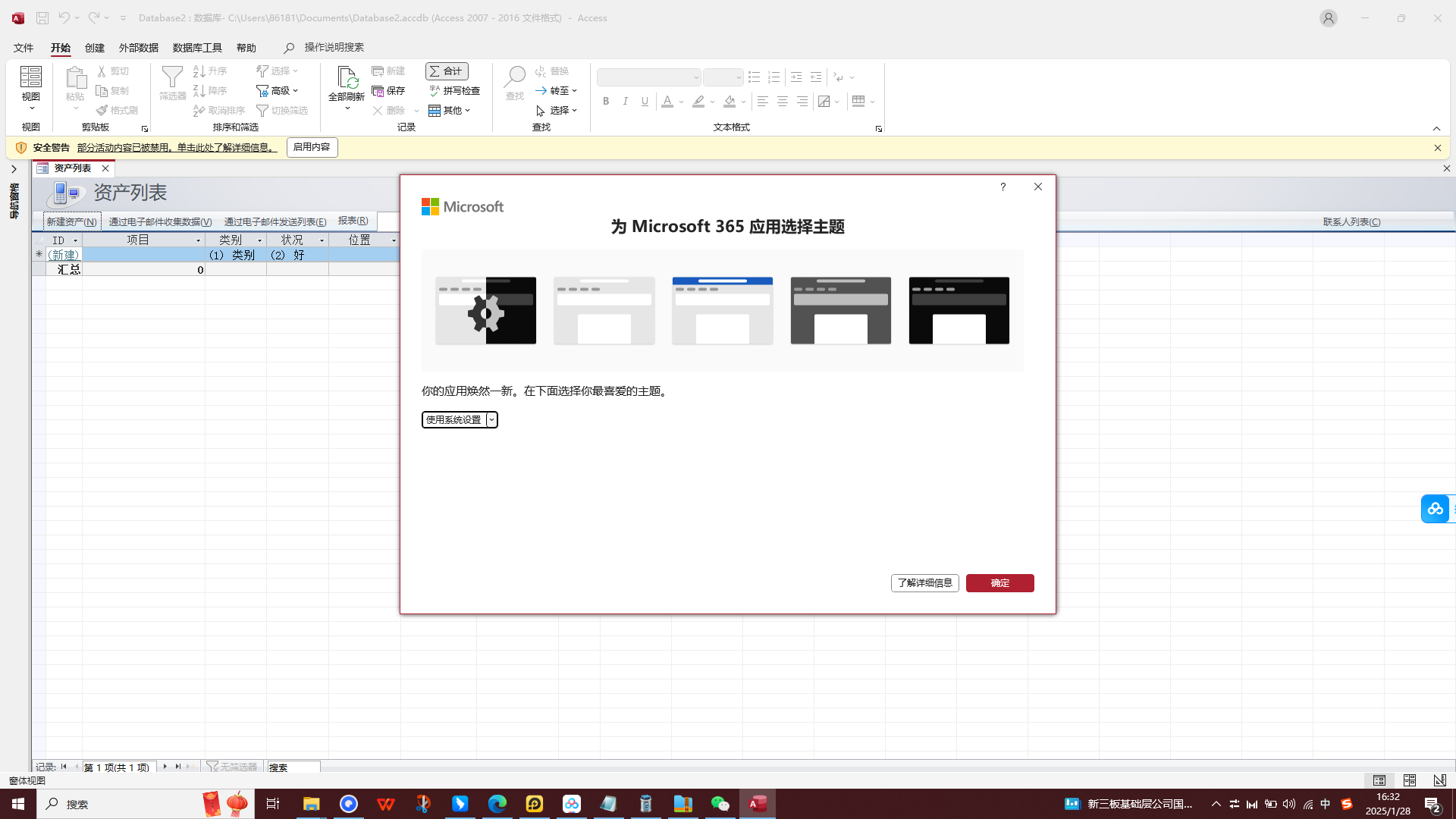The image size is (1456, 819).
Task: Select the 资产列表 document tab
Action: [73, 168]
